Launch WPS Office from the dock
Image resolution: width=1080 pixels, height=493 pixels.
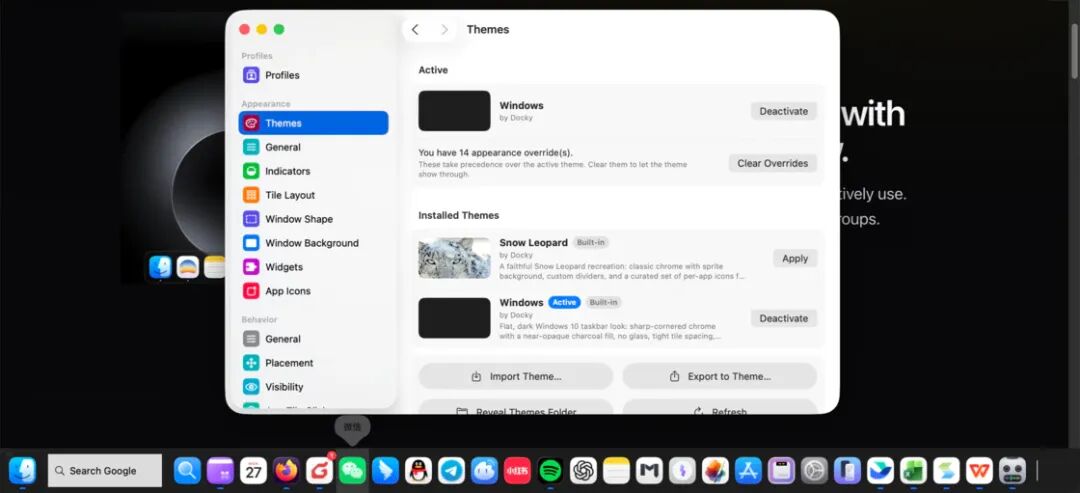coord(979,471)
